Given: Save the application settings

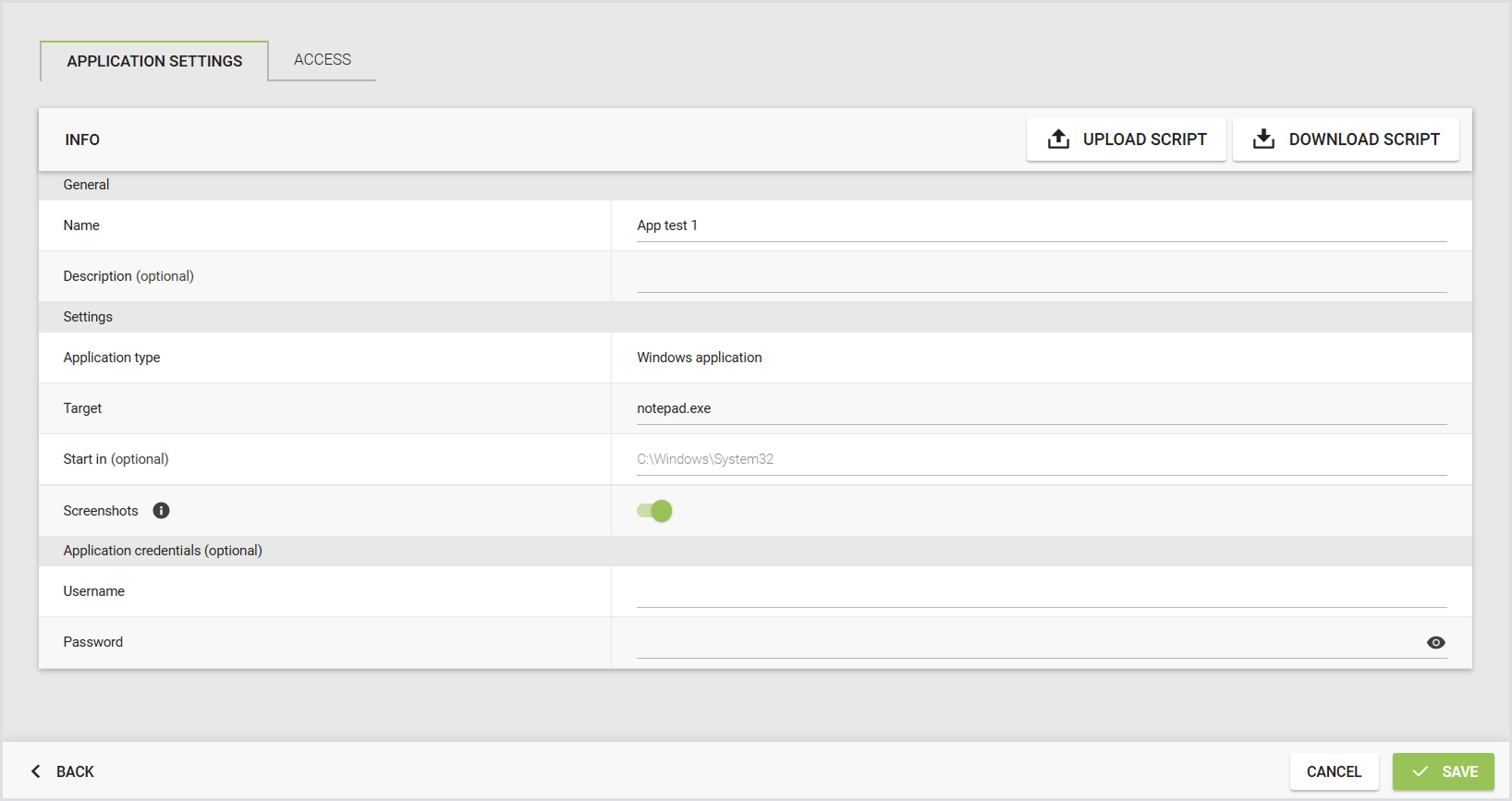Looking at the screenshot, I should click(1443, 771).
